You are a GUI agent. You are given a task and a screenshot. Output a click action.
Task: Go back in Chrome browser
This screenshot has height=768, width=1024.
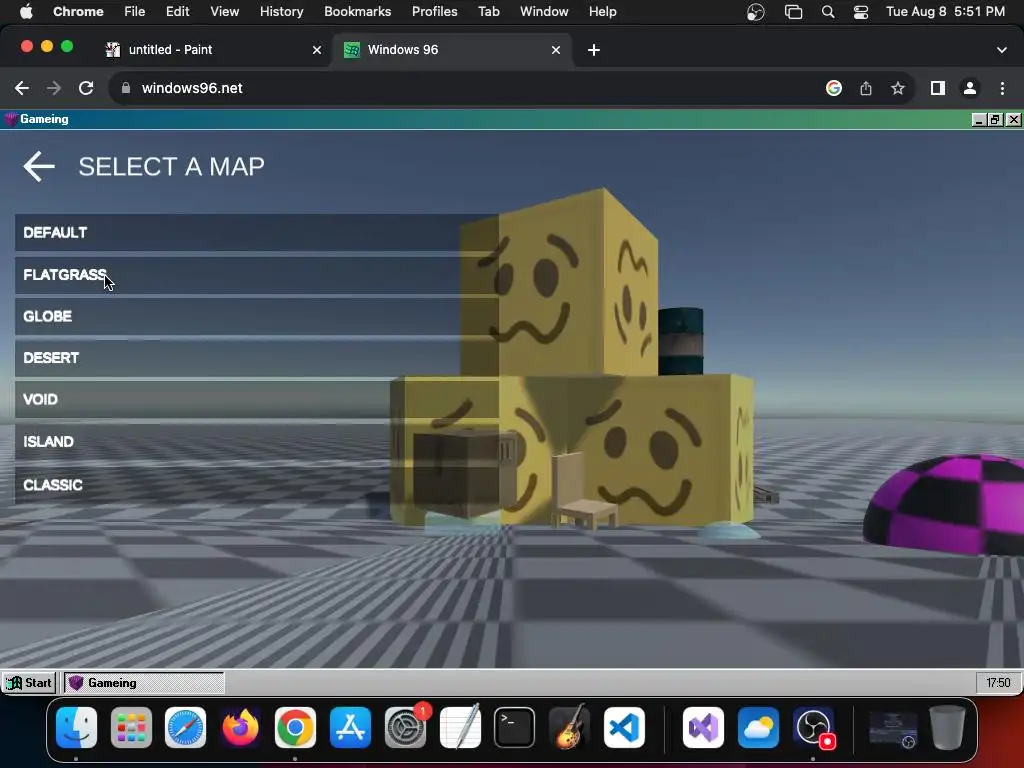tap(22, 88)
